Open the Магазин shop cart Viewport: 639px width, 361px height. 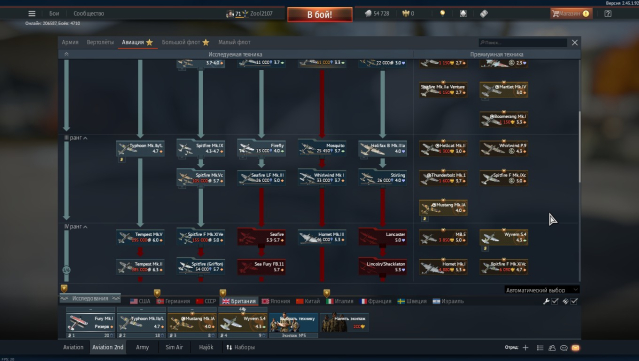pos(571,13)
